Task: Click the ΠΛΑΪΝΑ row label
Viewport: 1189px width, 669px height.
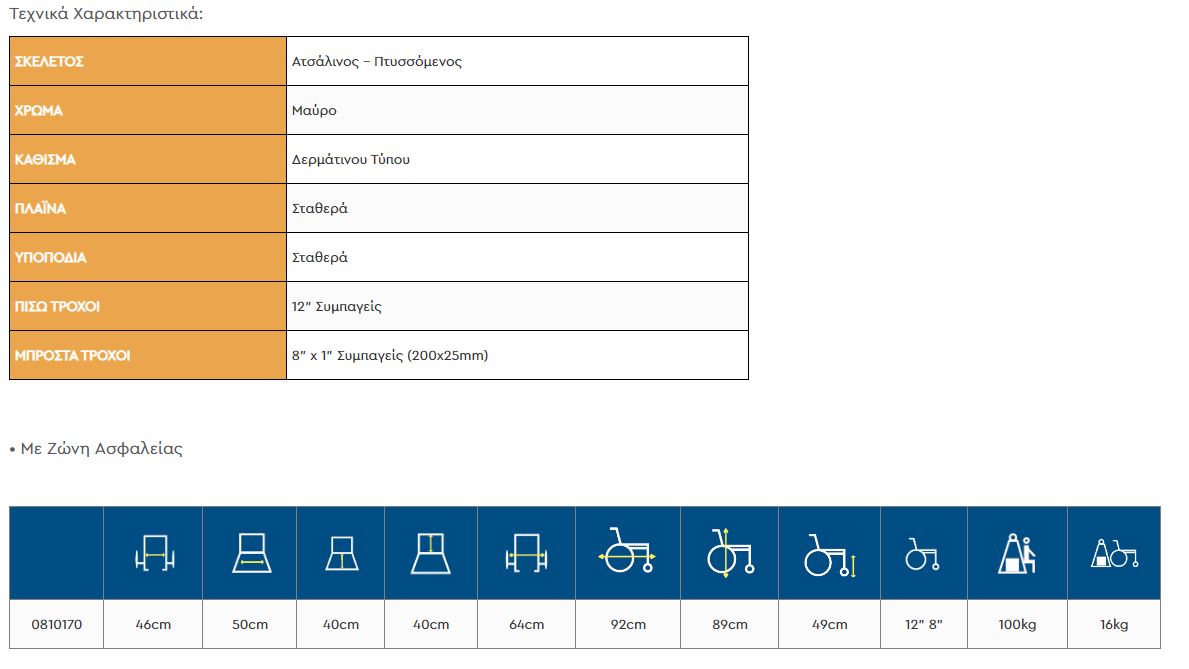Action: [40, 208]
